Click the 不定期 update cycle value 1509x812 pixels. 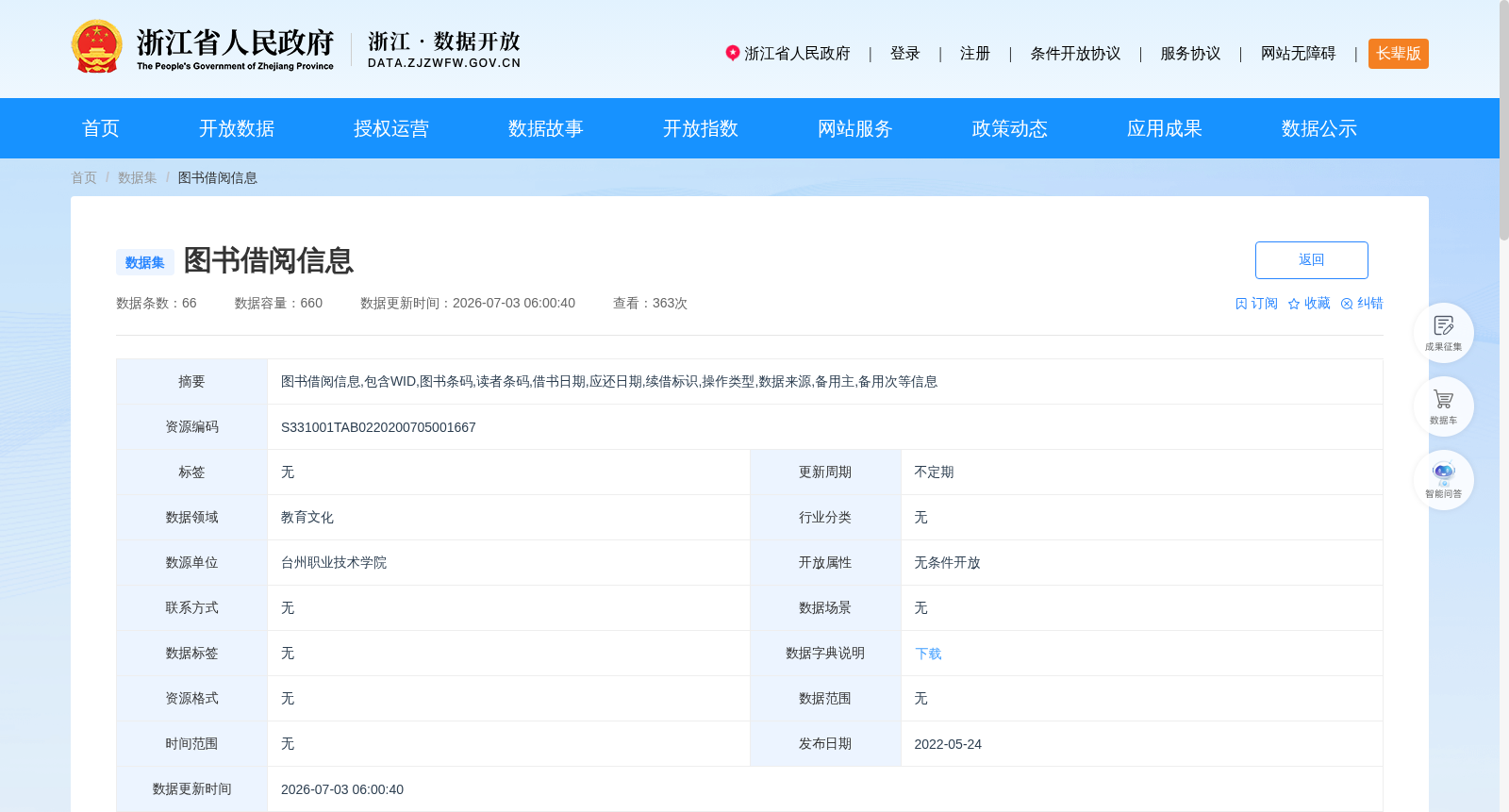[934, 472]
